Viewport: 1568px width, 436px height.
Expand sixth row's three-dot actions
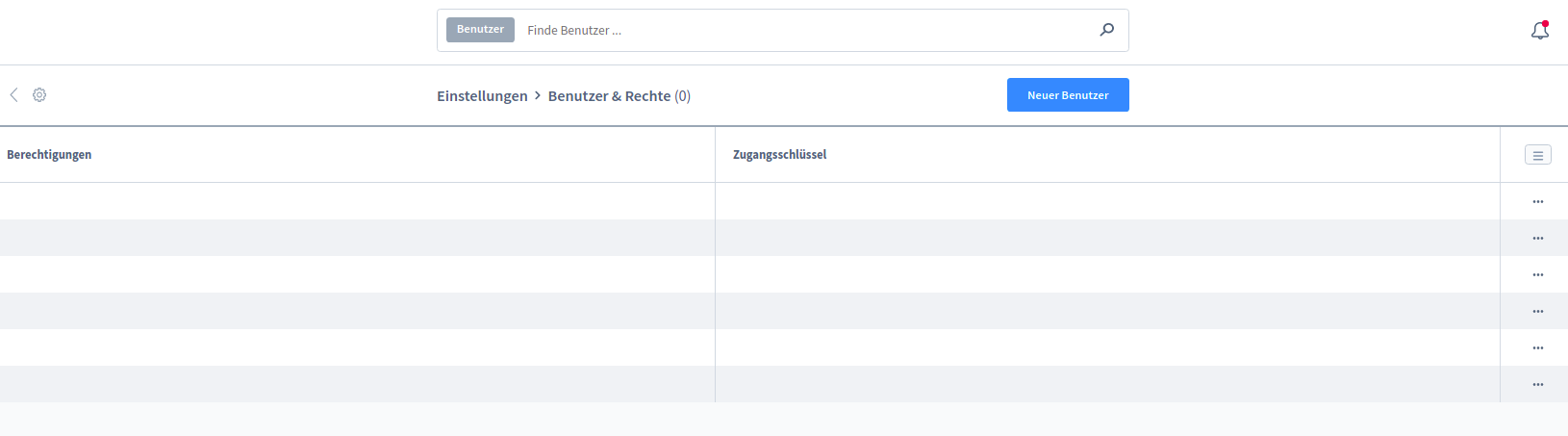[x=1537, y=385]
